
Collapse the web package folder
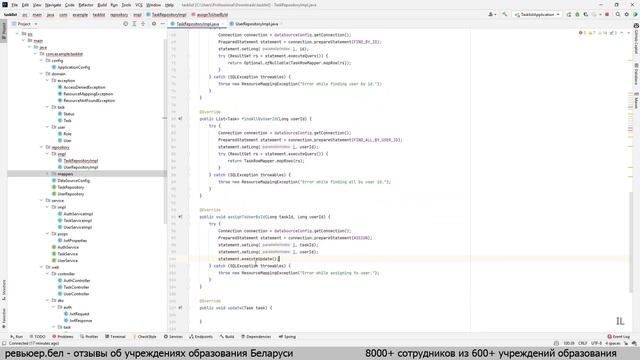click(x=42, y=267)
